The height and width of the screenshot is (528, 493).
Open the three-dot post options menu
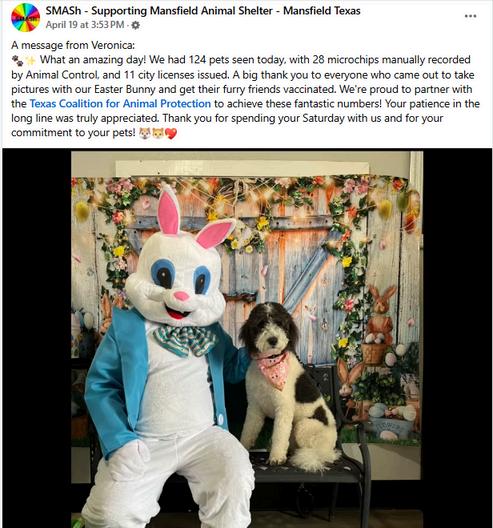click(x=470, y=16)
